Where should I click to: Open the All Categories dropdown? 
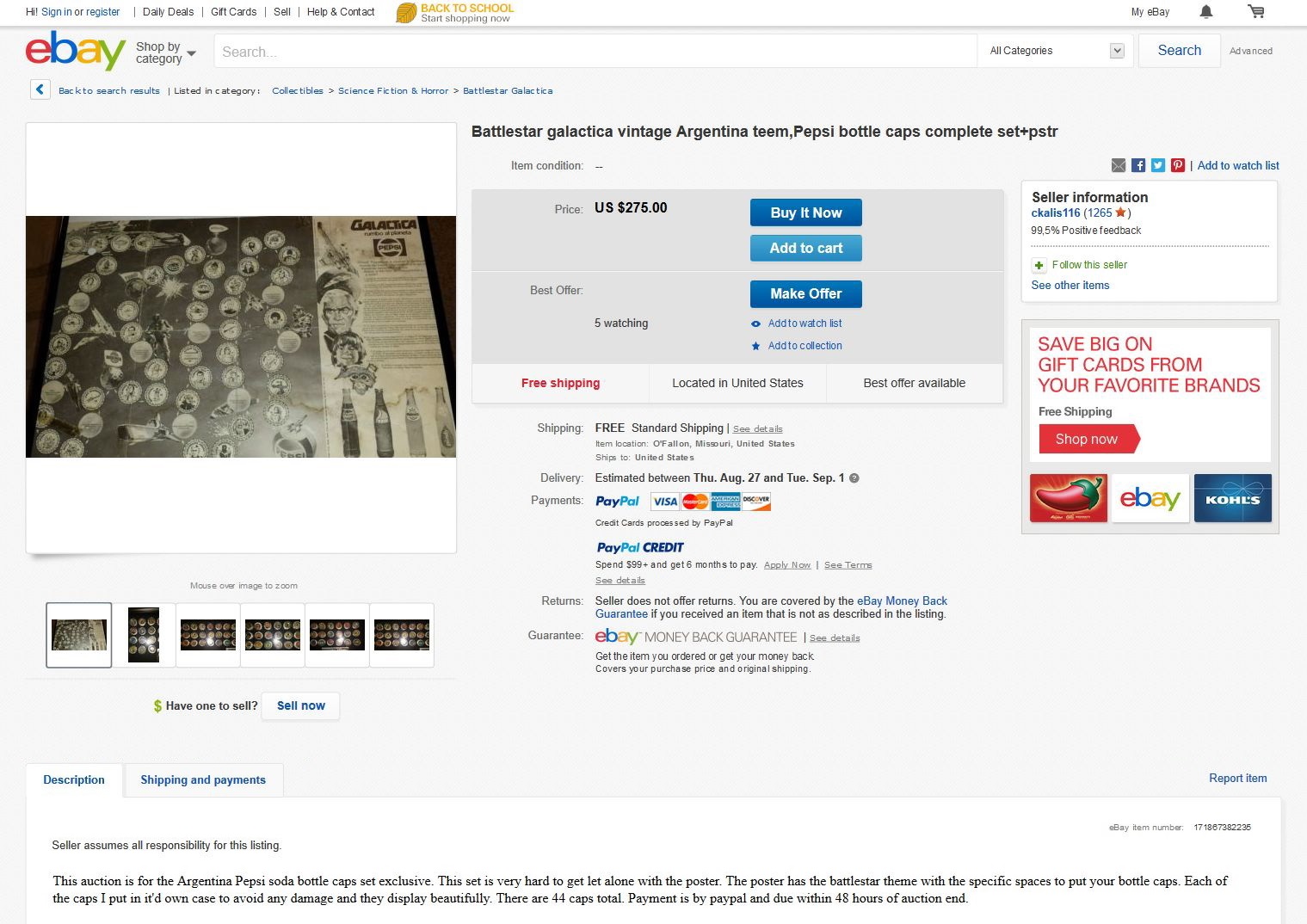pyautogui.click(x=1057, y=51)
